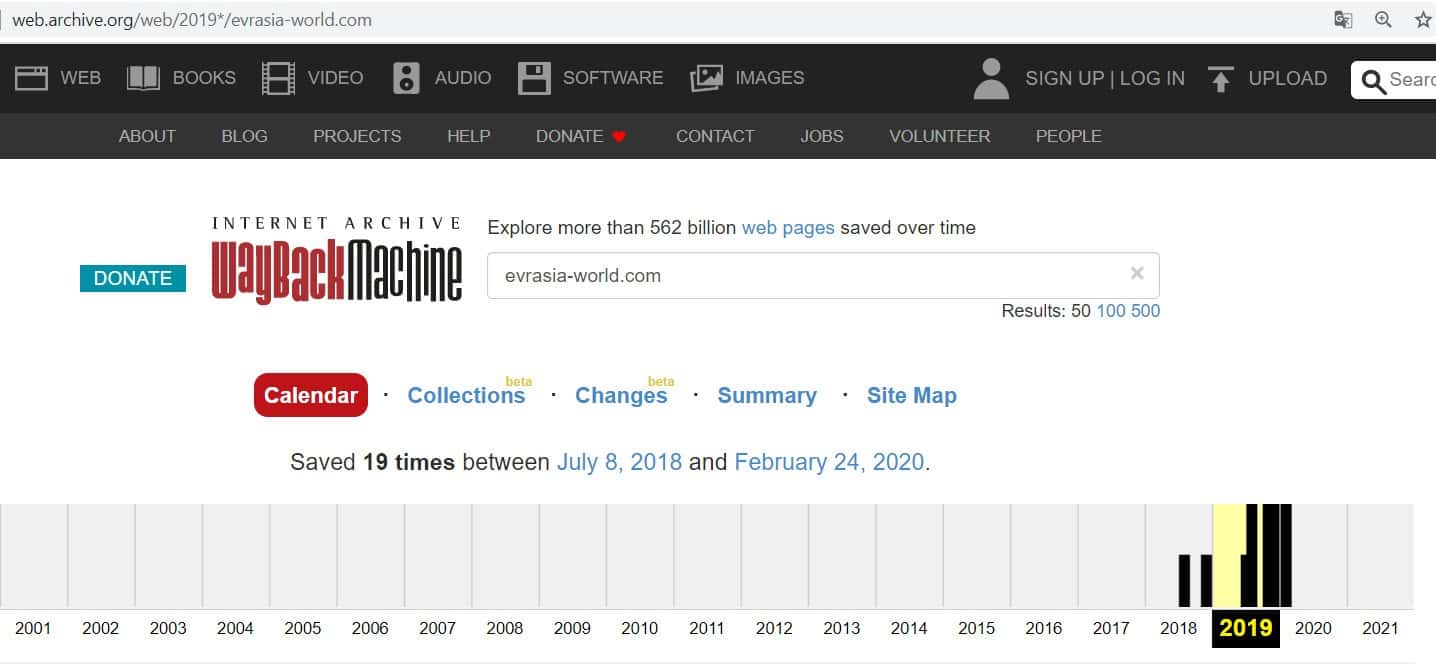Open the CONTACT page

[x=715, y=136]
